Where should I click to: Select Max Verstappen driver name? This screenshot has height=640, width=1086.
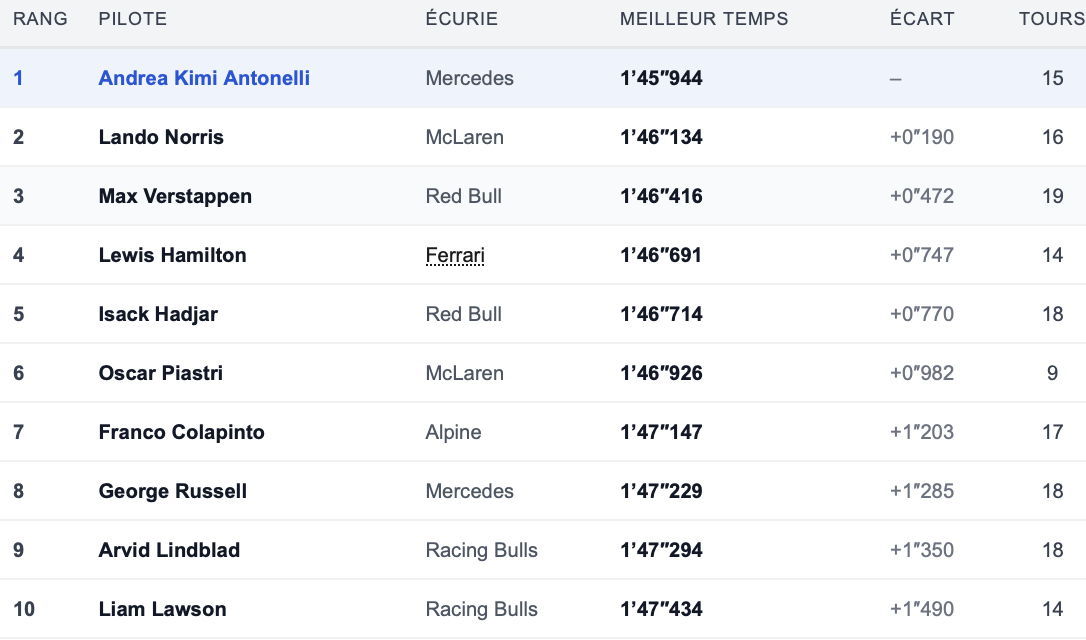click(175, 196)
